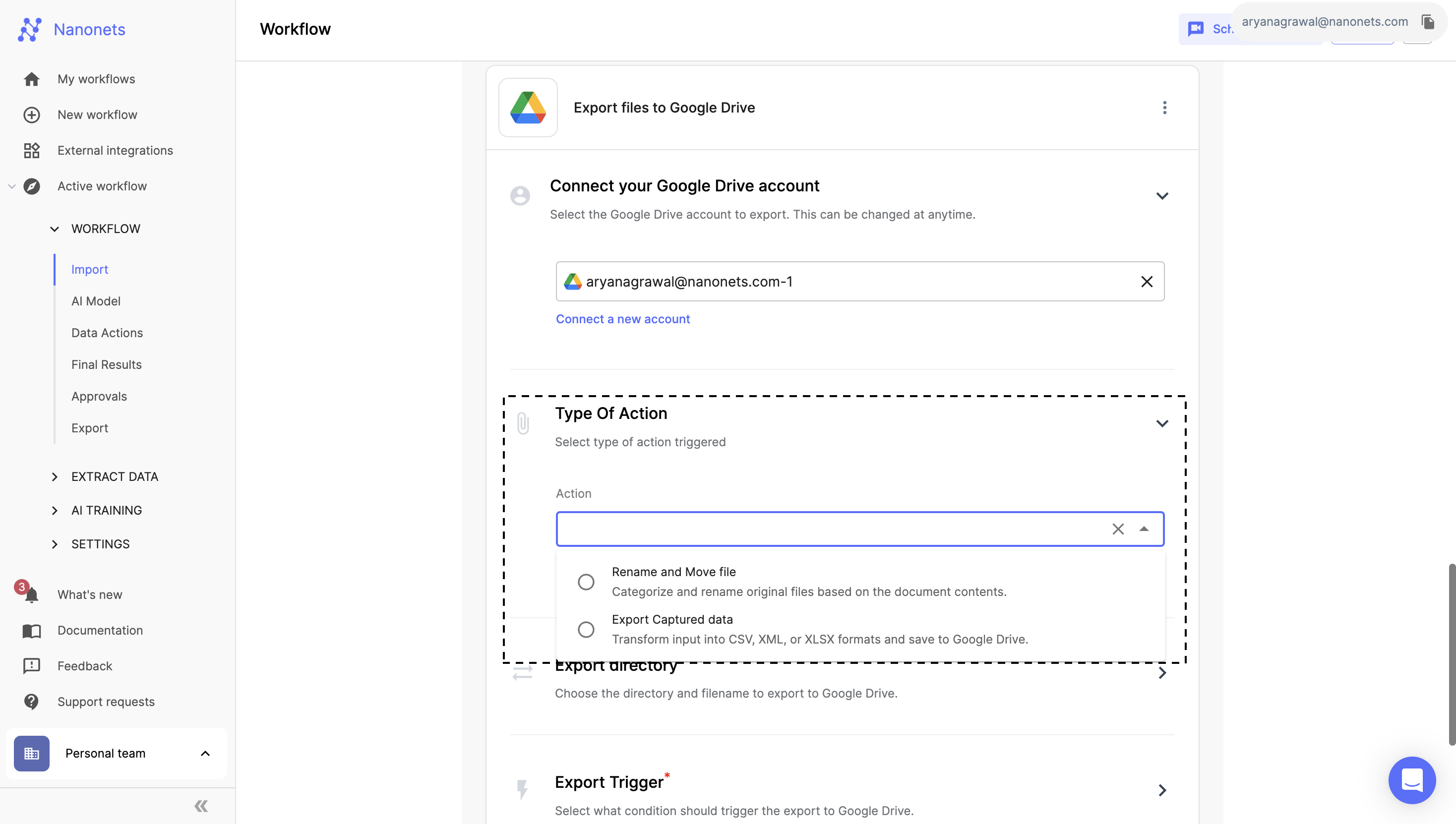Click the account person icon
Screen dimensions: 1456x824
click(520, 196)
